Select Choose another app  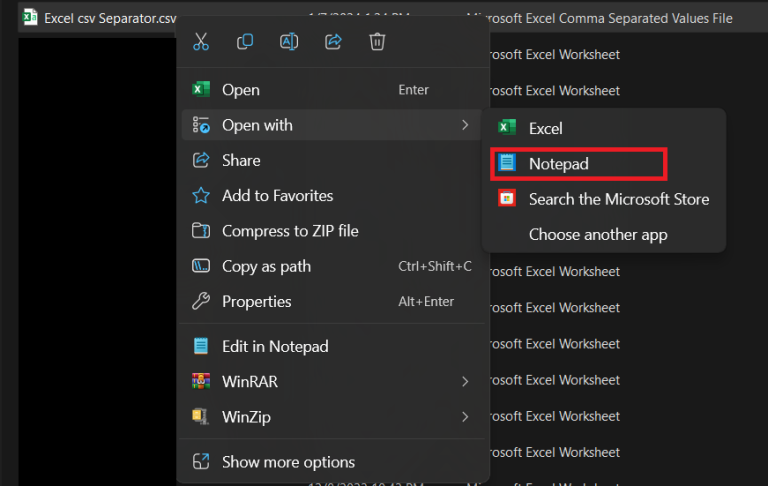click(597, 235)
